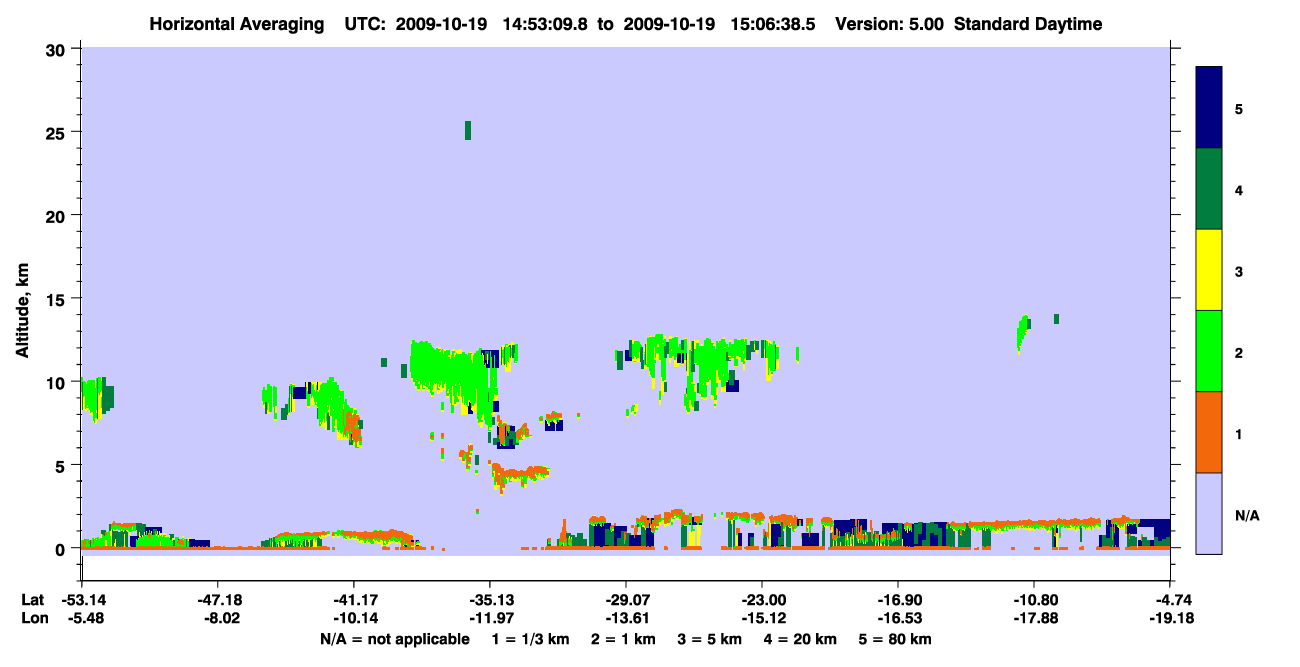Click the colorbar label 5
The width and height of the screenshot is (1300, 667).
tap(1239, 108)
